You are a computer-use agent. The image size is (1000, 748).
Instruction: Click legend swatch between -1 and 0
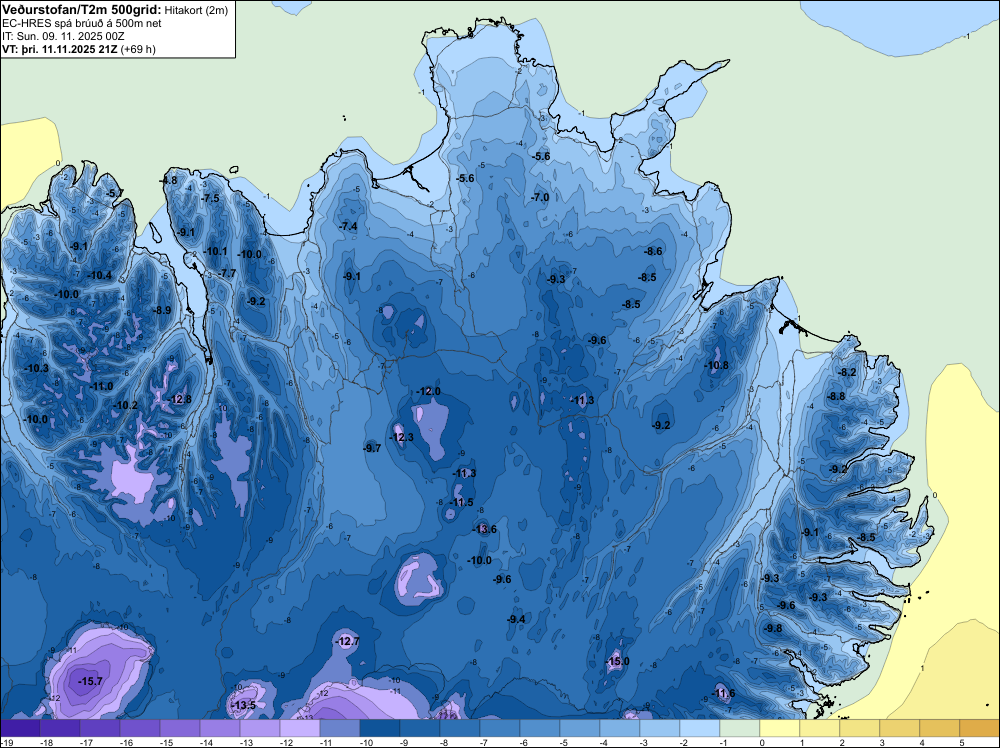pos(740,728)
